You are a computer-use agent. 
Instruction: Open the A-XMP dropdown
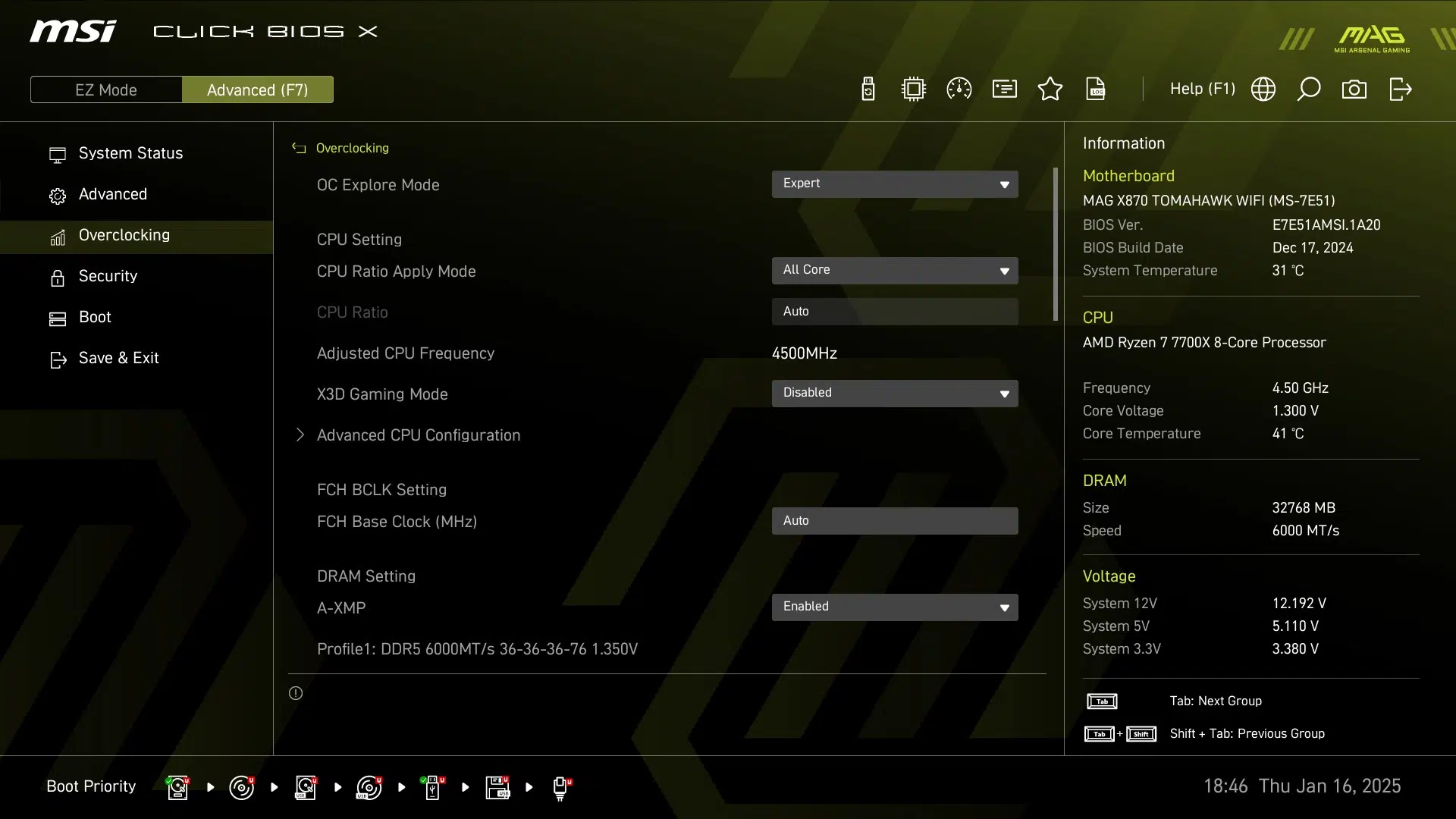(x=895, y=607)
